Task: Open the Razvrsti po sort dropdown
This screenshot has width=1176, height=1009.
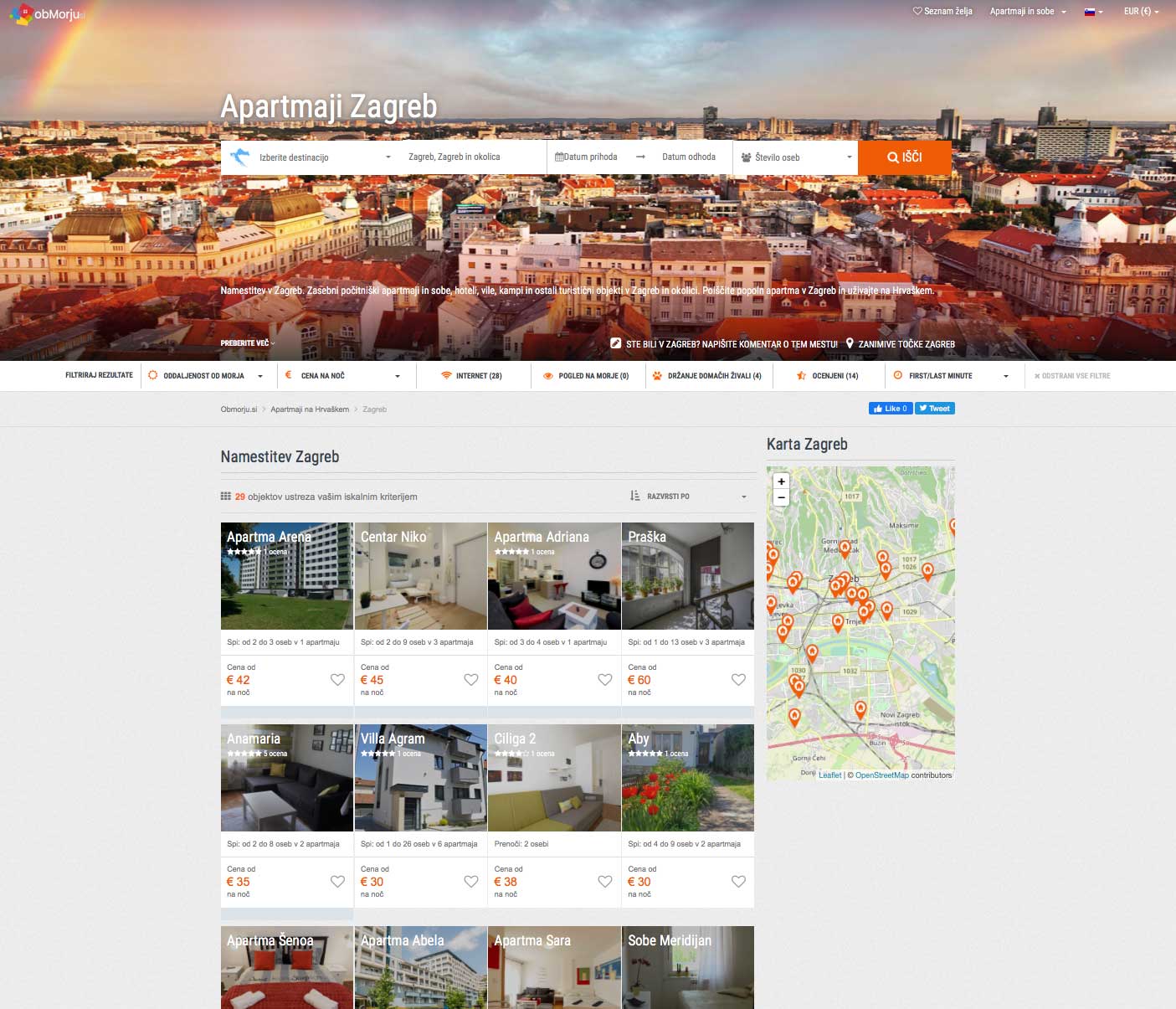Action: (x=687, y=497)
